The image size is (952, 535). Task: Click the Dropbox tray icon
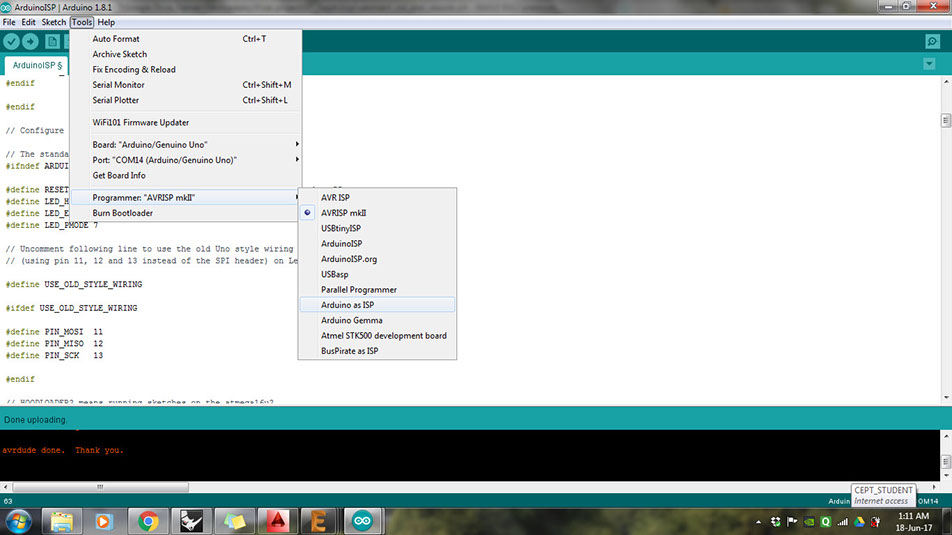pos(775,522)
